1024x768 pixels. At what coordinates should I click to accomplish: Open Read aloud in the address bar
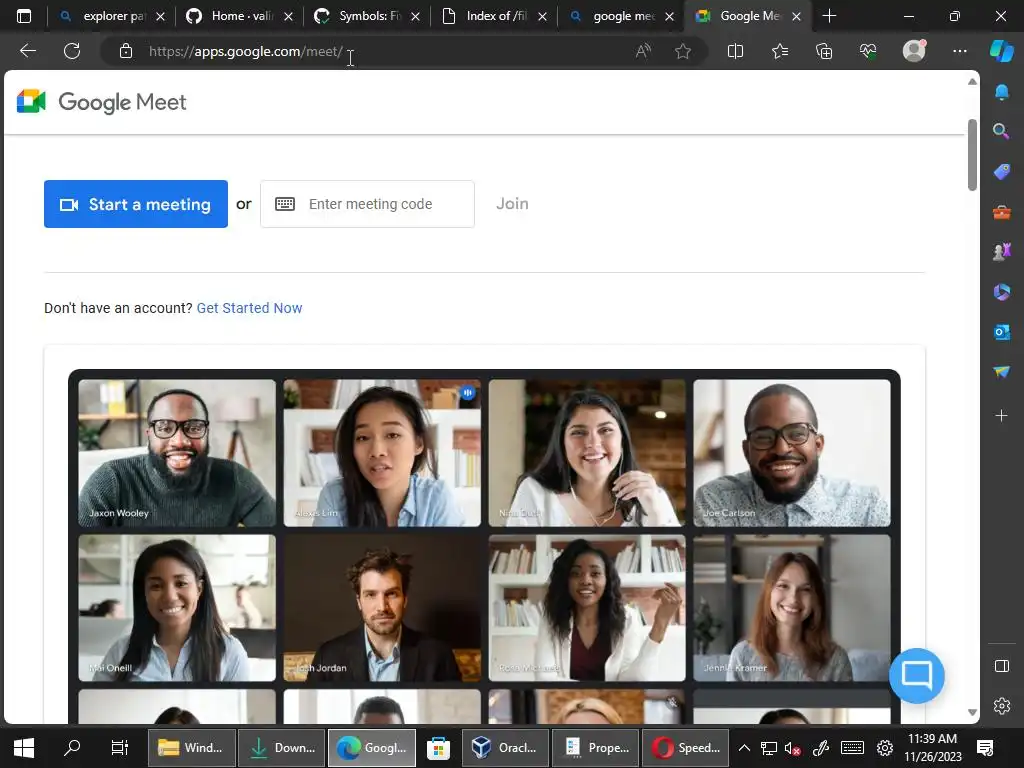[x=643, y=51]
